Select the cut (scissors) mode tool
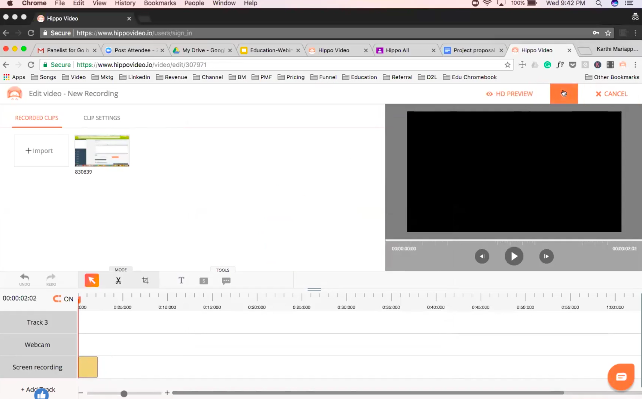The height and width of the screenshot is (399, 642). pos(118,281)
